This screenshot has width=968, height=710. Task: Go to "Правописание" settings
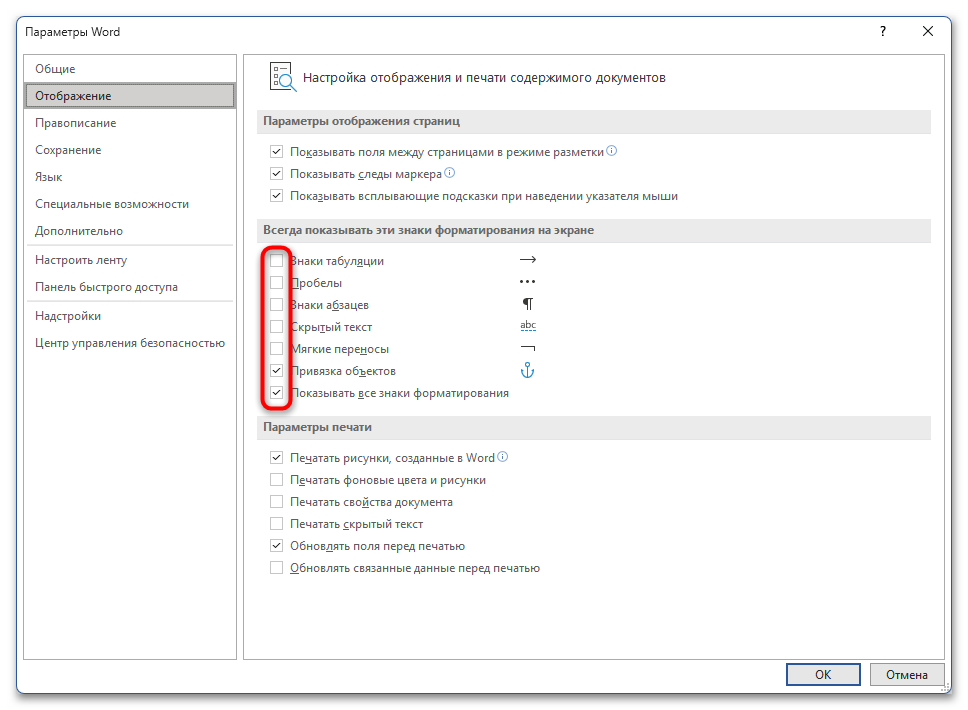coord(130,123)
